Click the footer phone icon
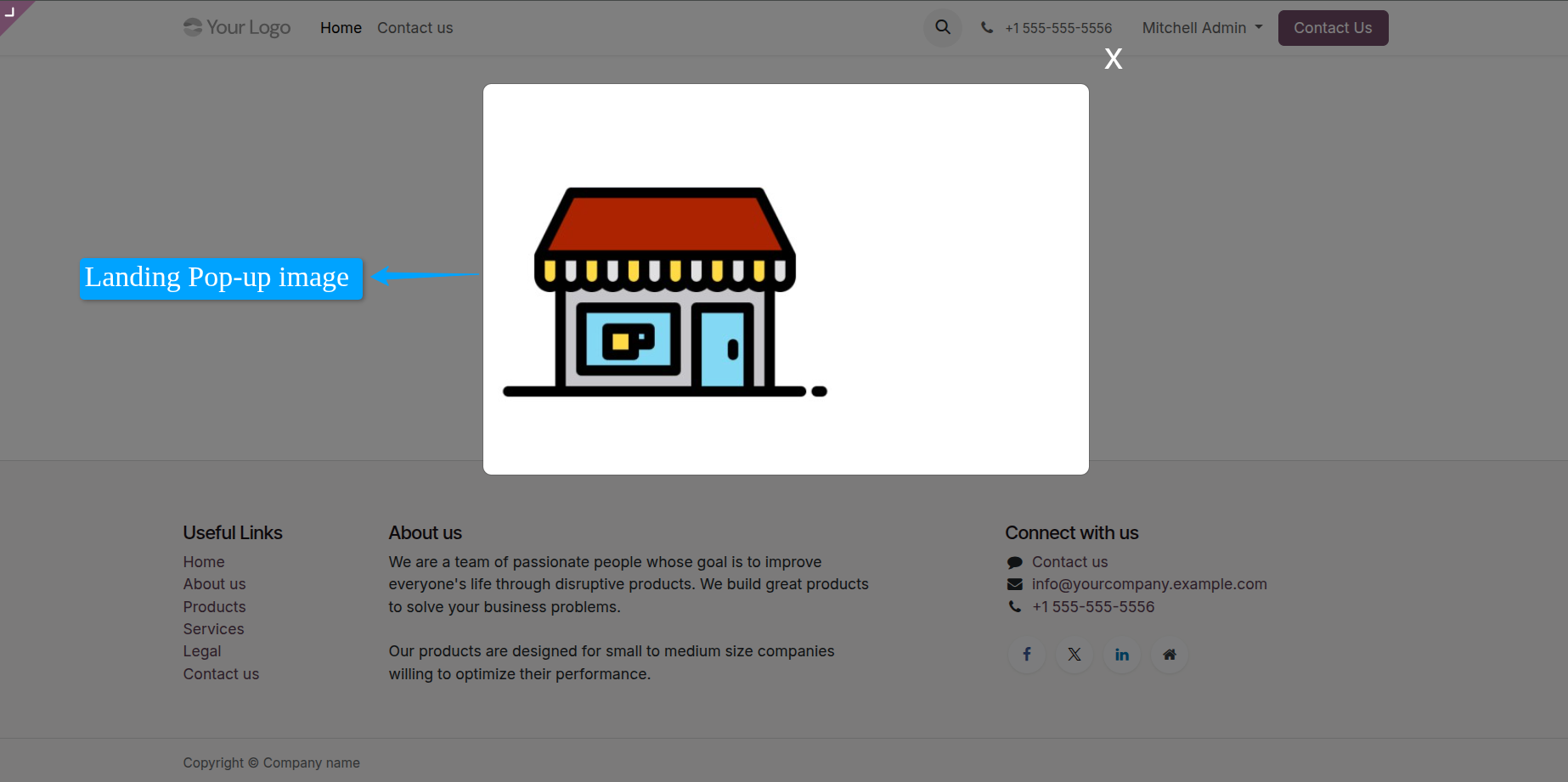This screenshot has height=782, width=1568. coord(1014,607)
